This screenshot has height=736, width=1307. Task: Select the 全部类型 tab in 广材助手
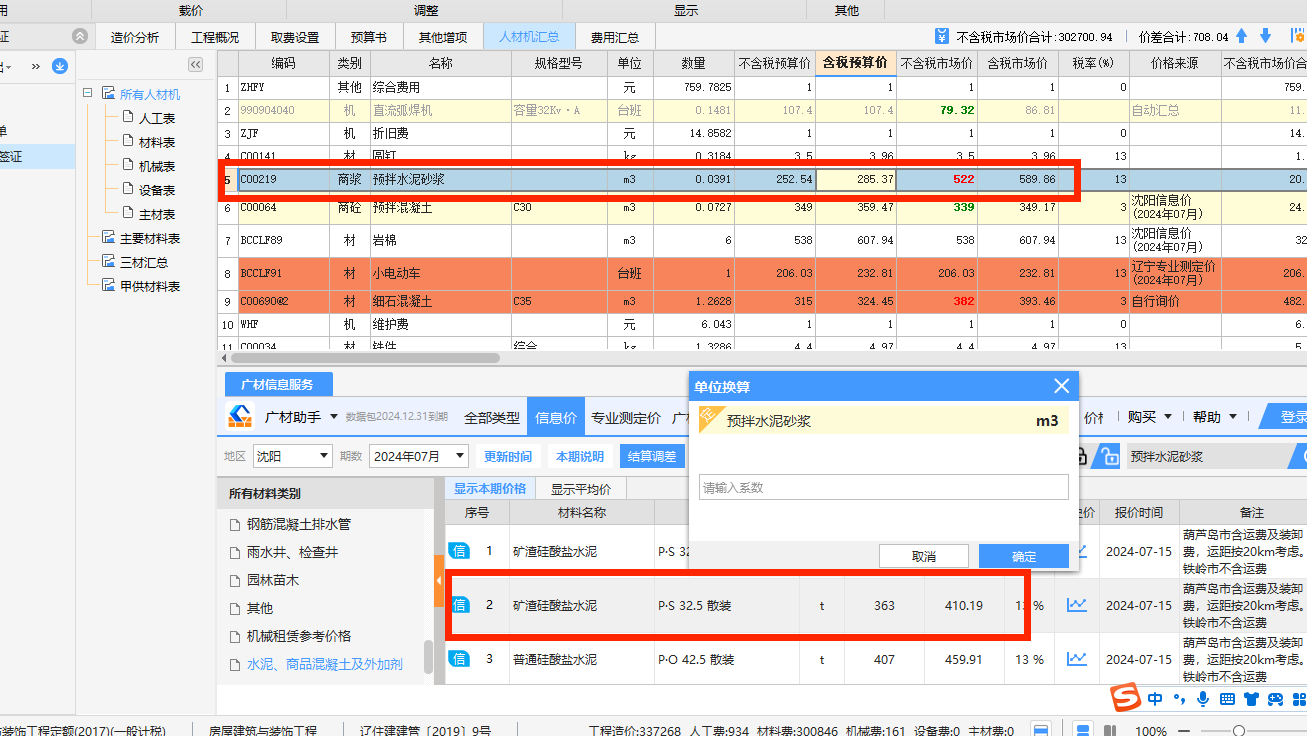pyautogui.click(x=492, y=417)
